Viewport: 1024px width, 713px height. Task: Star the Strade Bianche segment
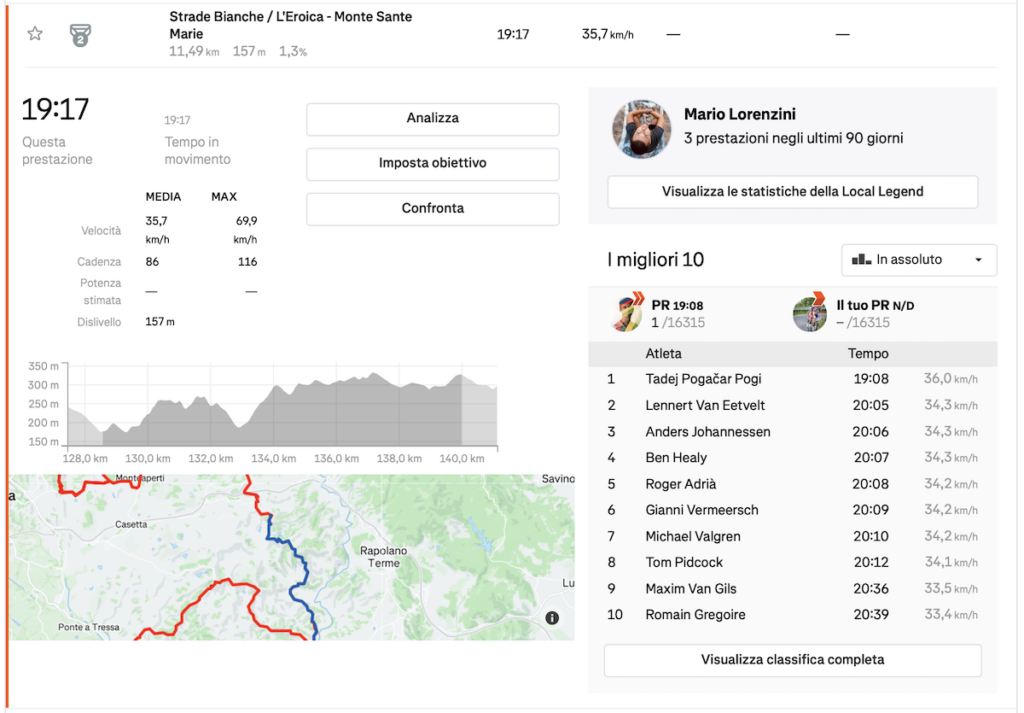35,34
